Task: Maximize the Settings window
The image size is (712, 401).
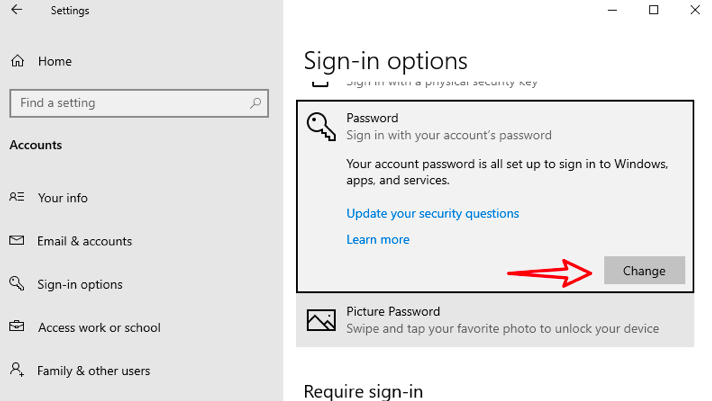Action: pyautogui.click(x=653, y=10)
